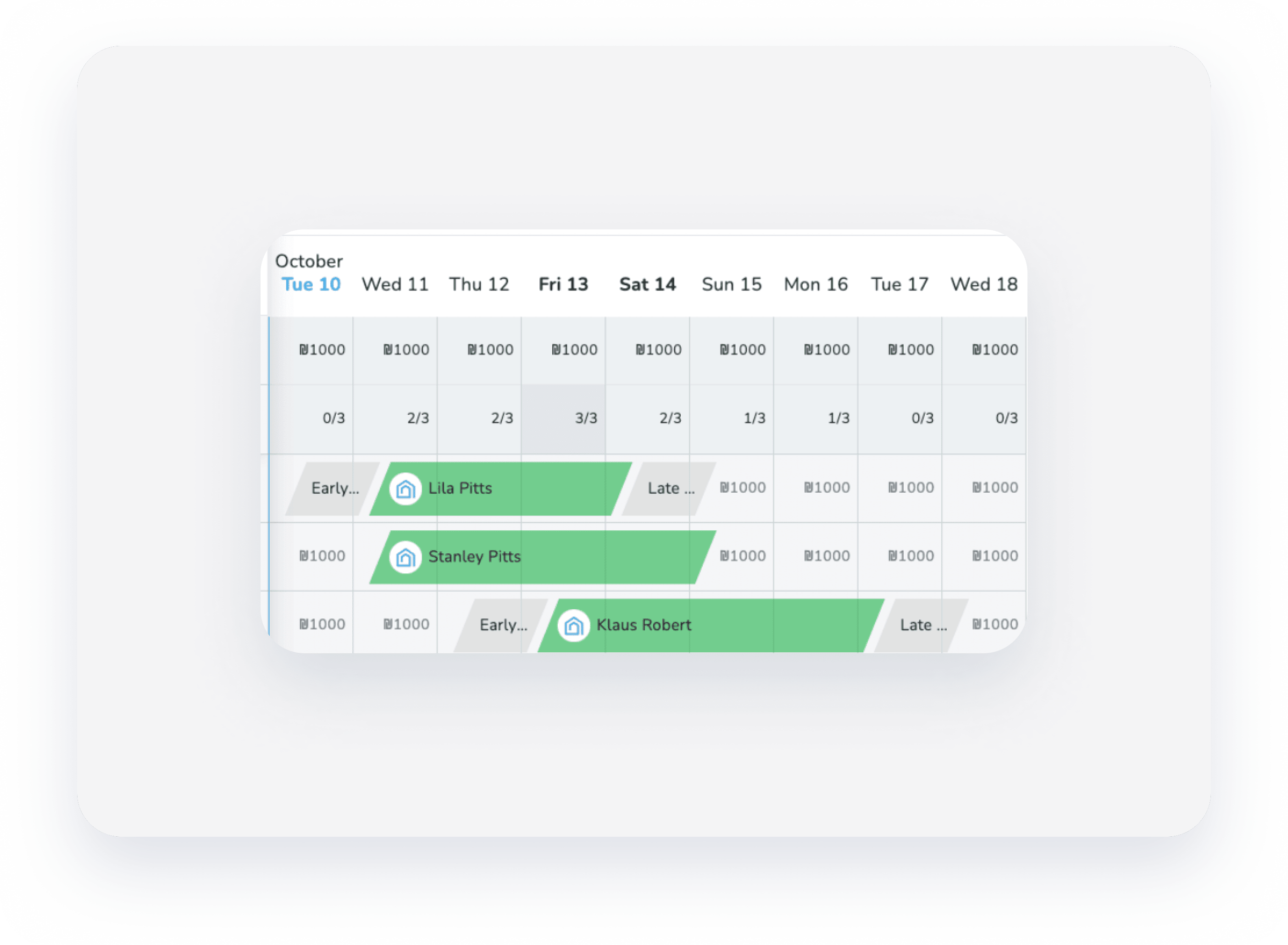Click the house icon on Klaus Robert booking
The height and width of the screenshot is (945, 1288).
[574, 626]
